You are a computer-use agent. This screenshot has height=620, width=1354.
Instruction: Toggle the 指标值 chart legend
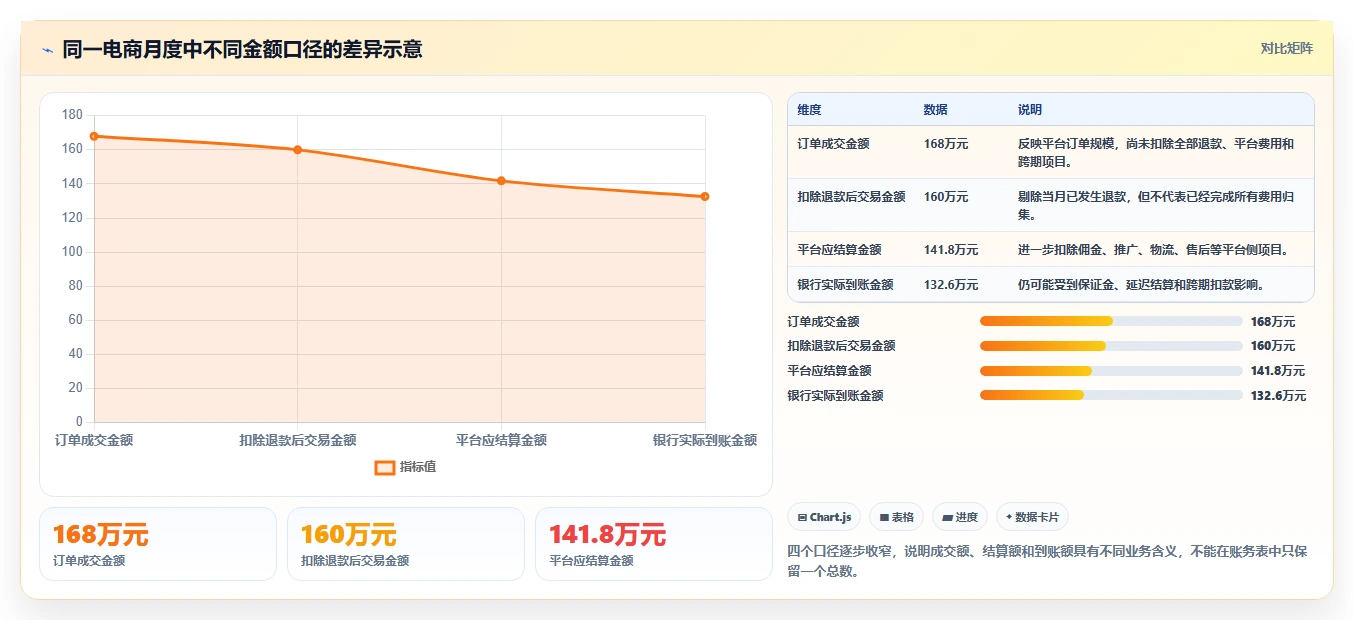pos(405,467)
